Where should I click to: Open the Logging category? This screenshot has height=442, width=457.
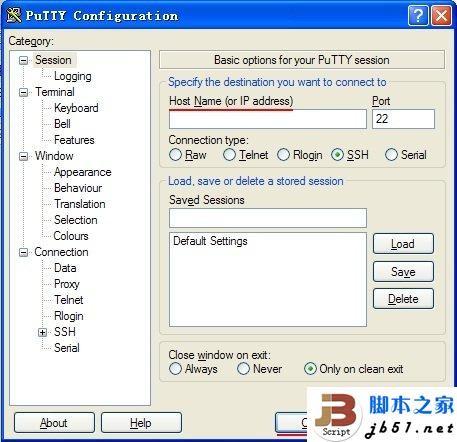(x=73, y=76)
